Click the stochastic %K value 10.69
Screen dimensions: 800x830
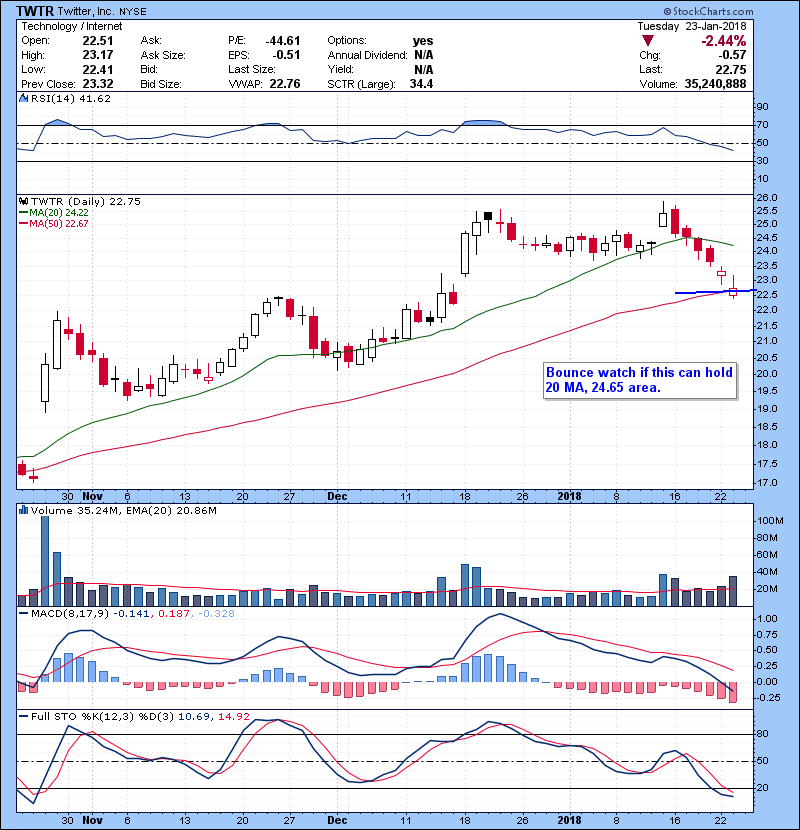[194, 716]
